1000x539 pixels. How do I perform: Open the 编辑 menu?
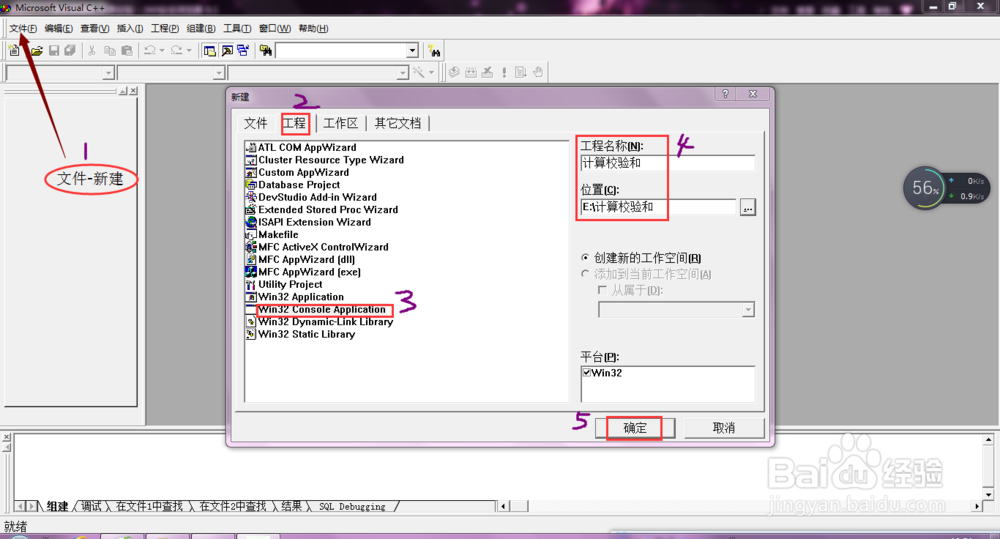click(x=59, y=28)
